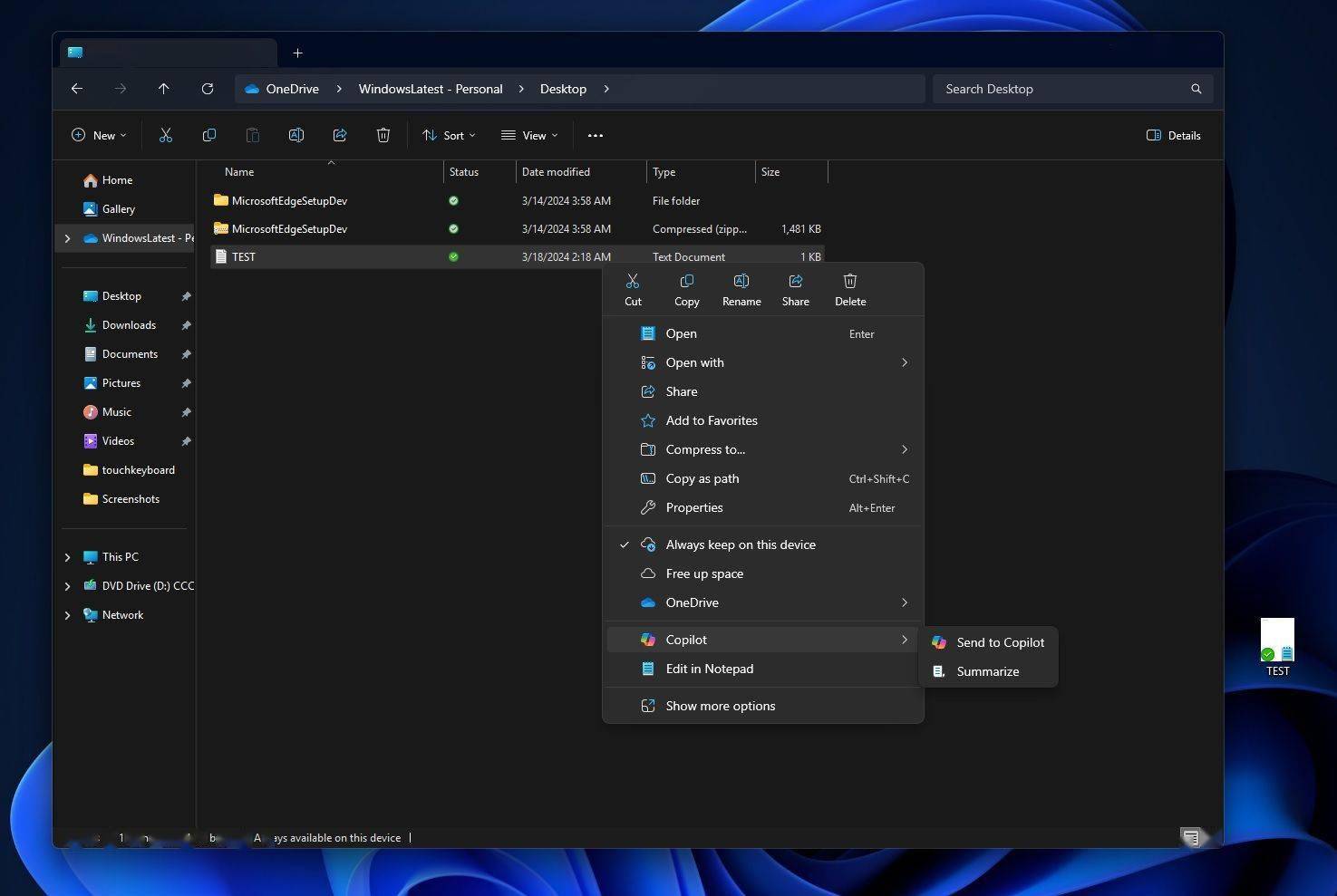
Task: Click the toolbar Cut scissors icon
Action: click(166, 135)
